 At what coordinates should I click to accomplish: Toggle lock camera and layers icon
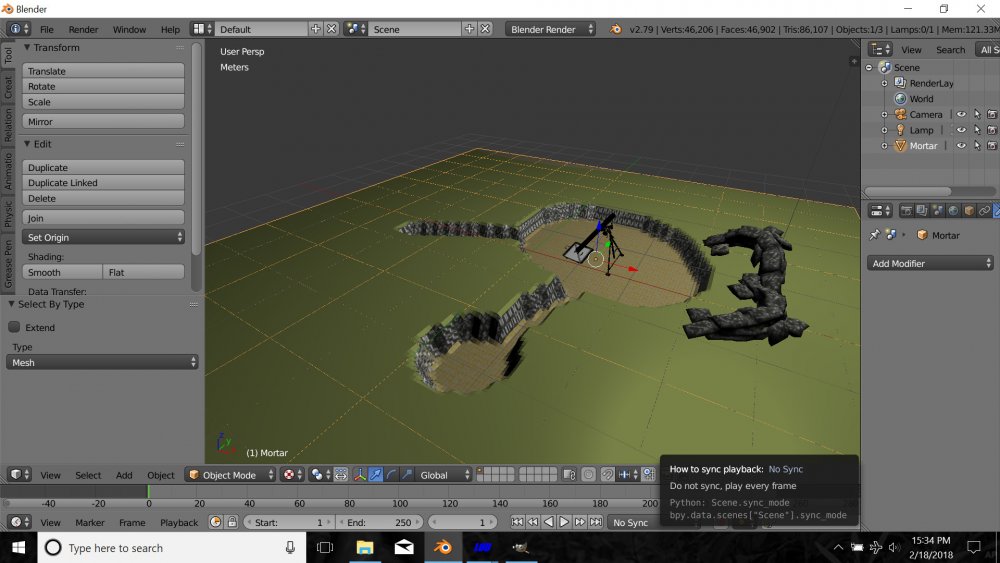tap(570, 474)
